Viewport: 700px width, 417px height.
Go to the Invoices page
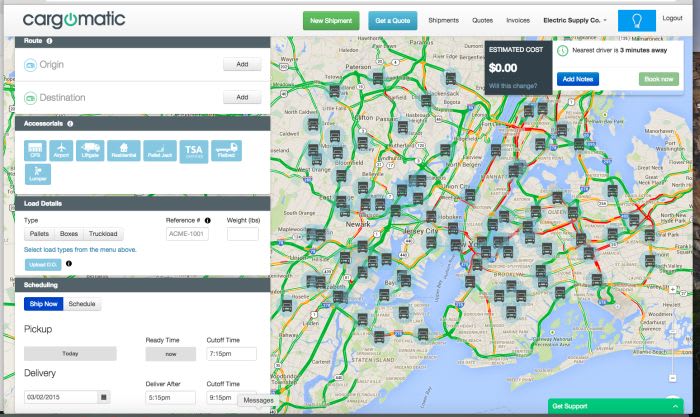point(518,20)
